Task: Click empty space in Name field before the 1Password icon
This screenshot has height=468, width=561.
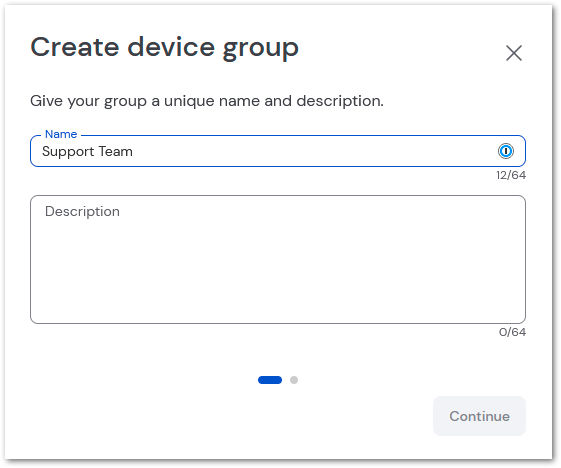Action: coord(315,151)
